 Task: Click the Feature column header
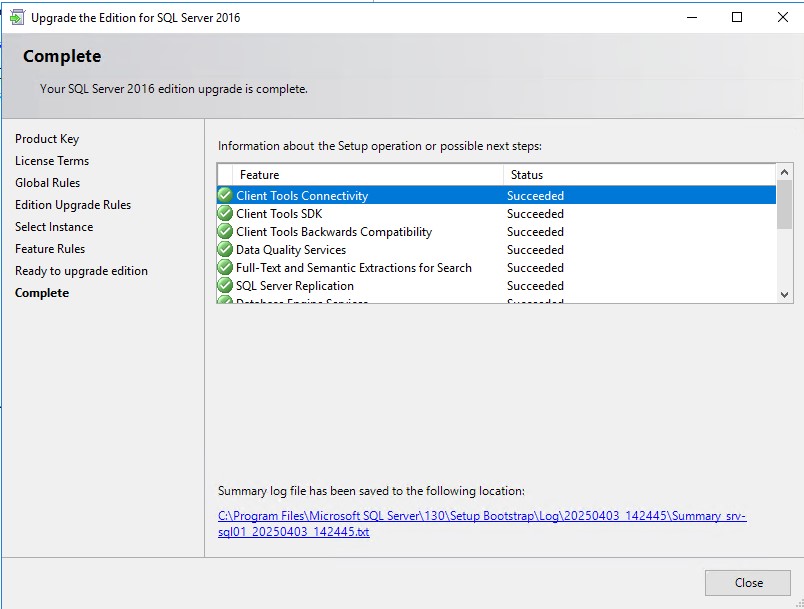point(260,175)
